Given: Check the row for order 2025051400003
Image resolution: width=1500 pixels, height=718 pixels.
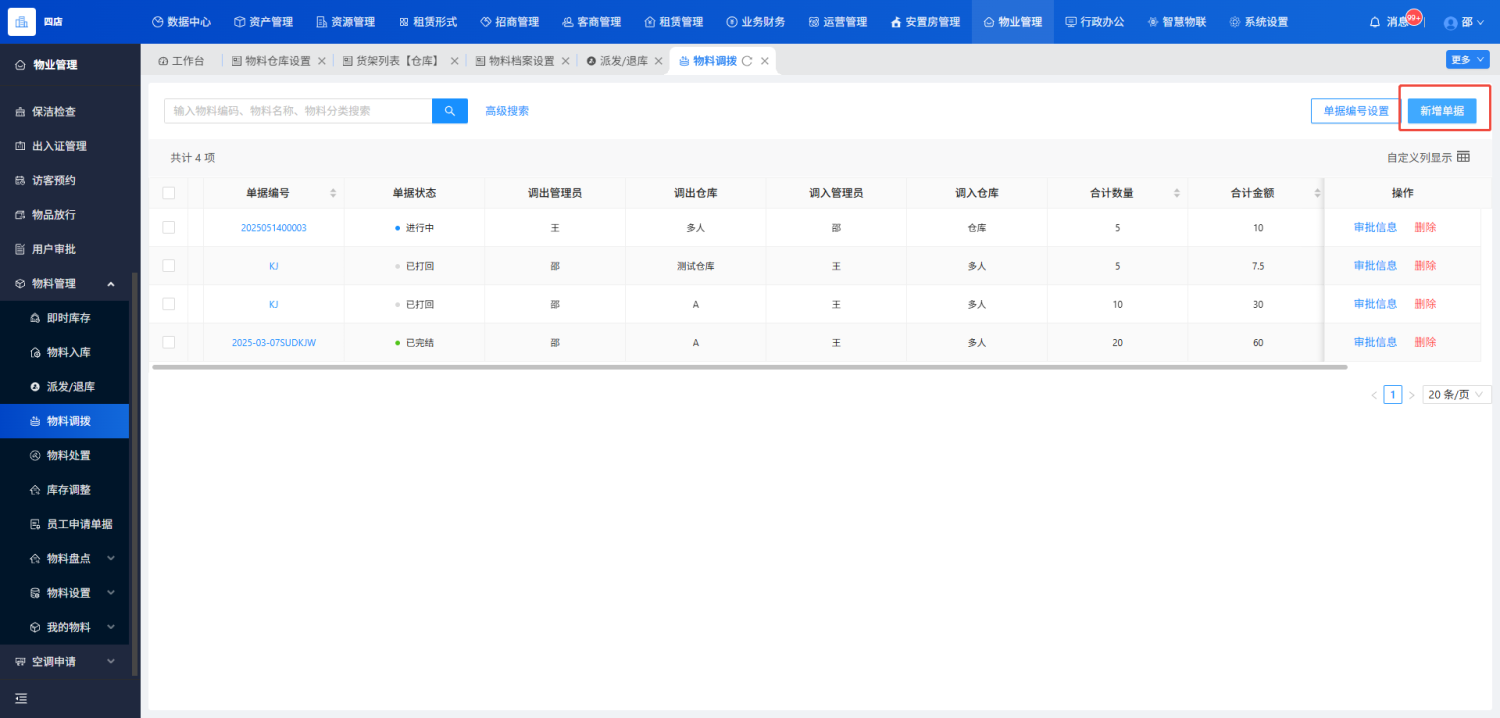Looking at the screenshot, I should [168, 228].
